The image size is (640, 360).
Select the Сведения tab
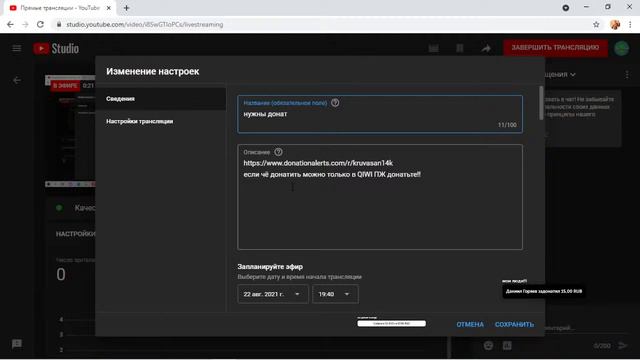pyautogui.click(x=160, y=99)
